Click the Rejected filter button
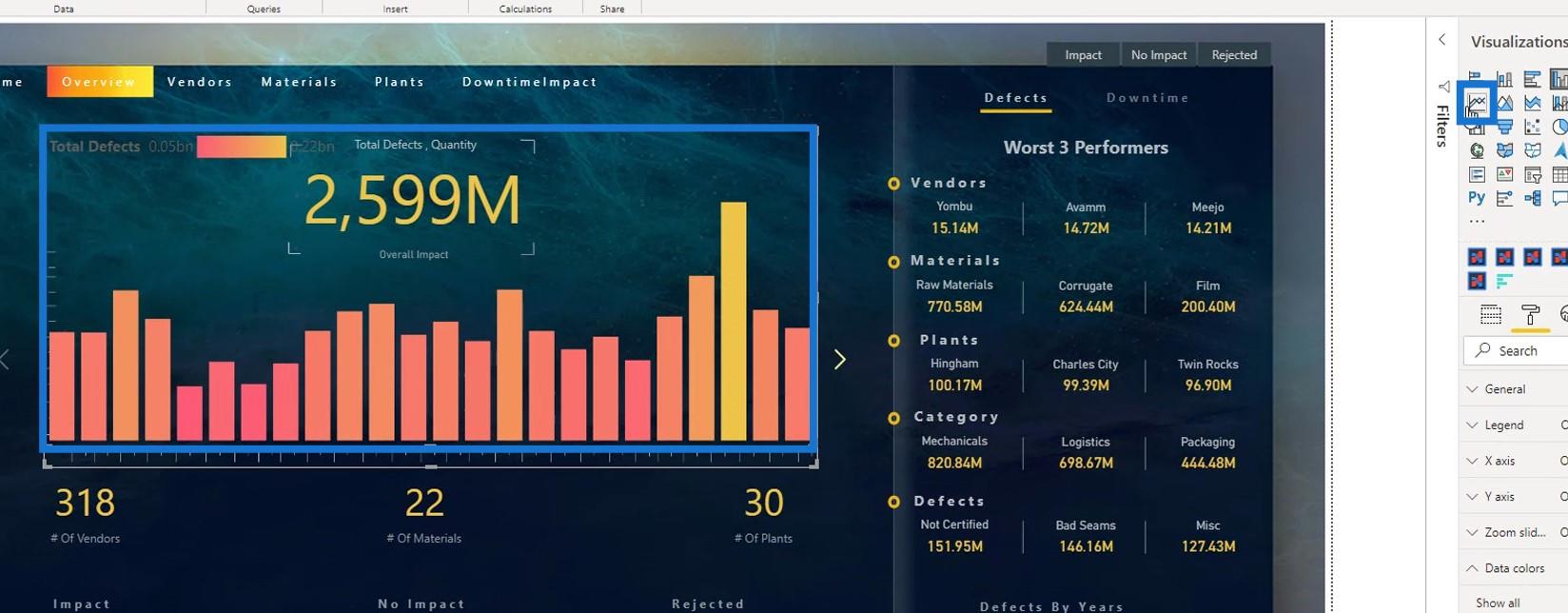The height and width of the screenshot is (613, 1568). 1234,55
